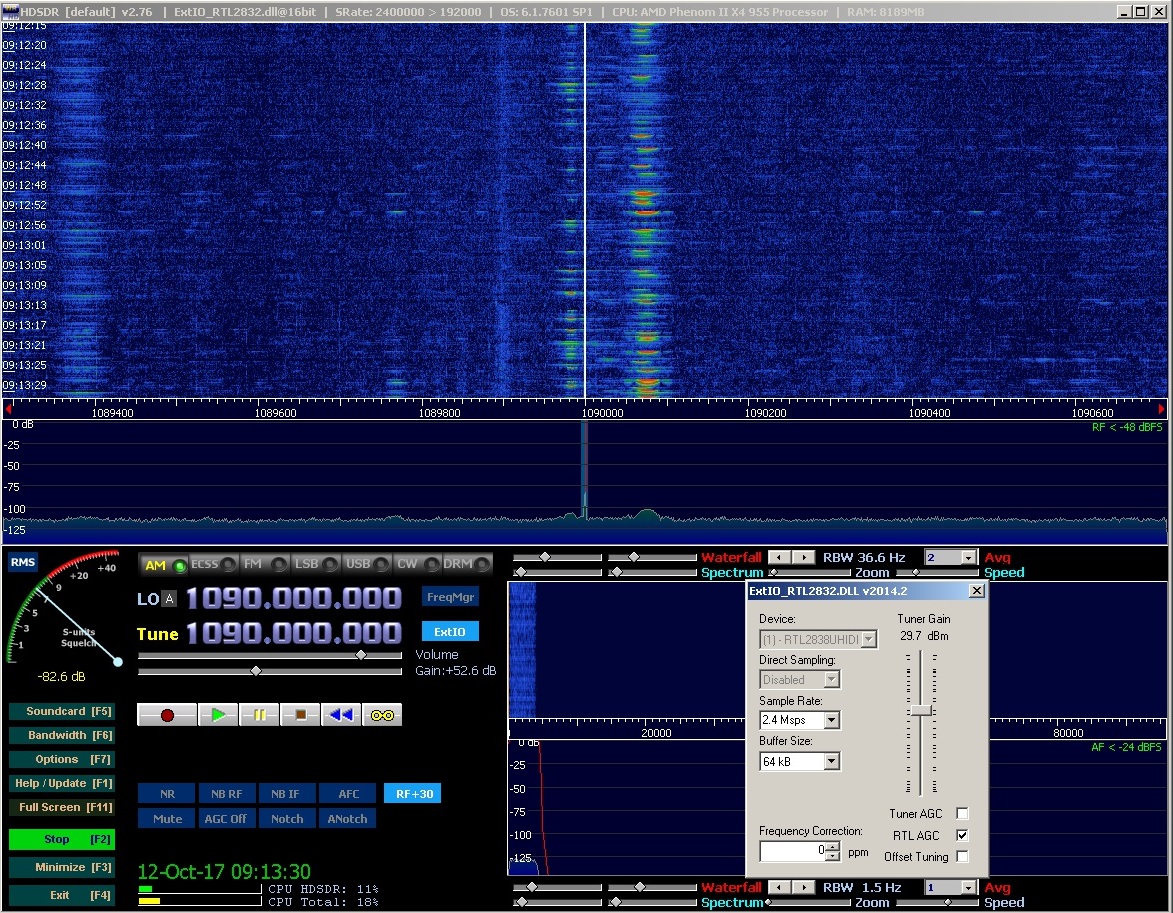Switch to Full Screen [F11]

pos(62,807)
